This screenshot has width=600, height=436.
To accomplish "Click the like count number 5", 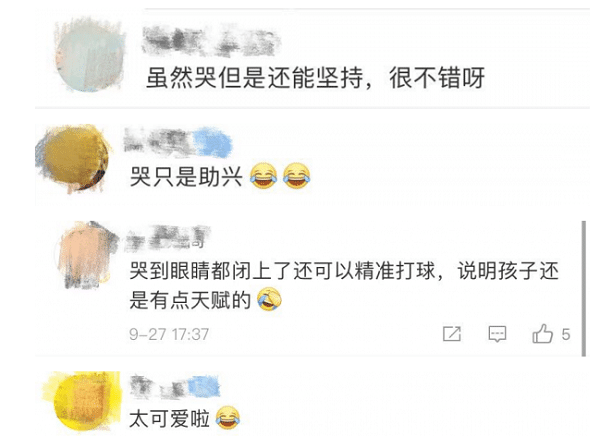I will pyautogui.click(x=566, y=335).
